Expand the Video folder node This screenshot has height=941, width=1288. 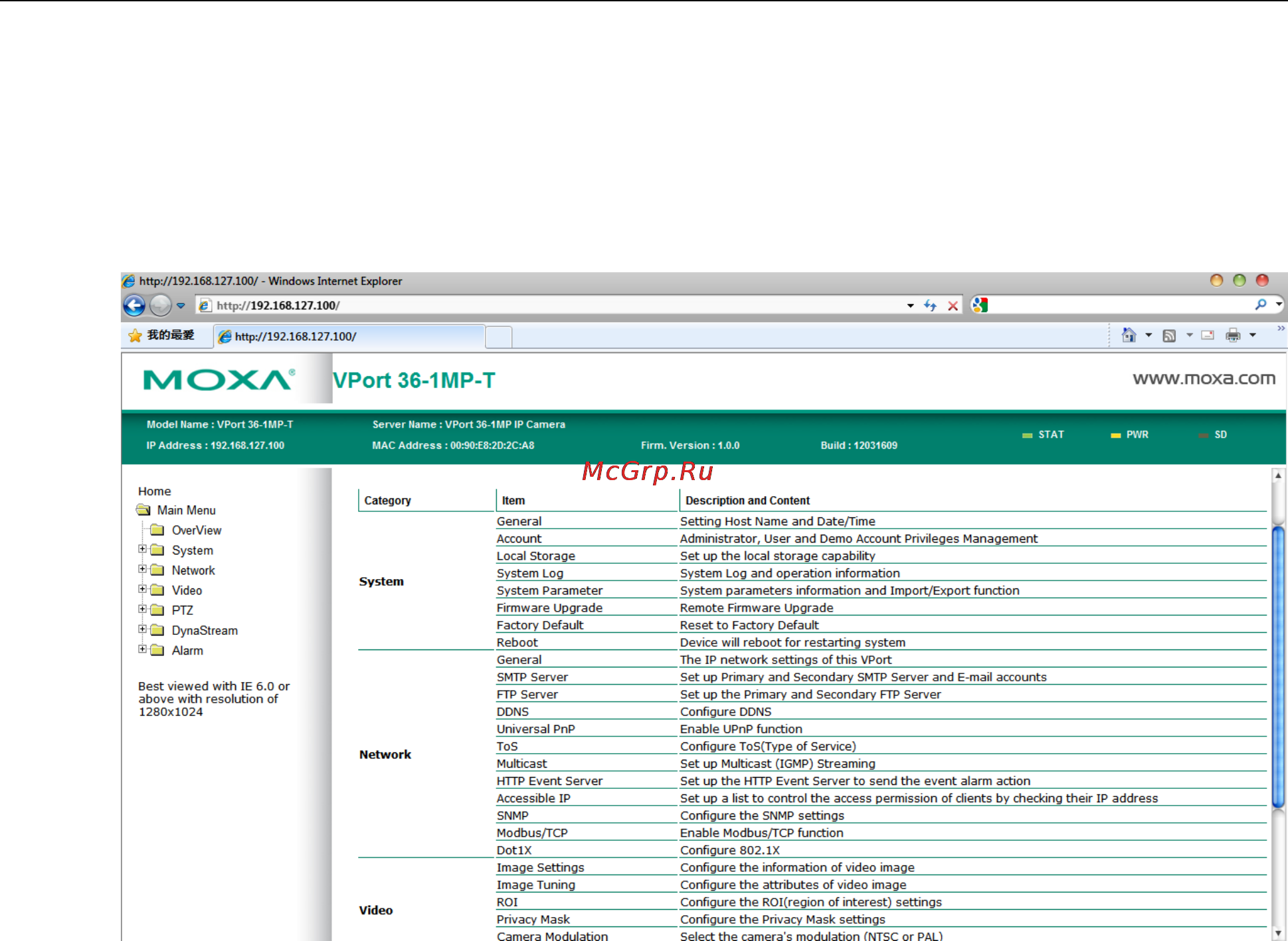pos(142,588)
